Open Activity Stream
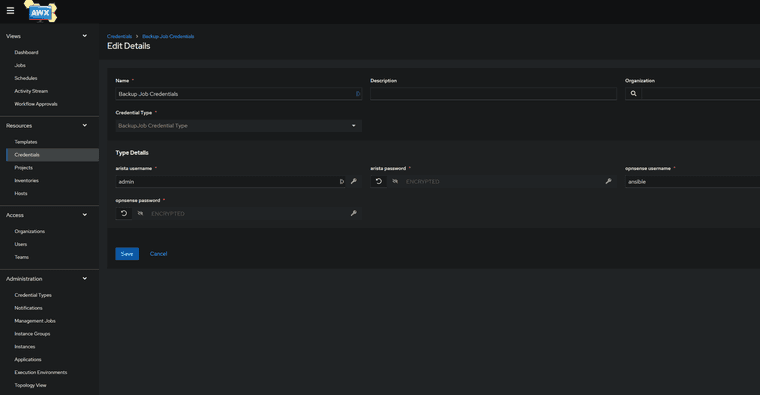 [x=31, y=91]
